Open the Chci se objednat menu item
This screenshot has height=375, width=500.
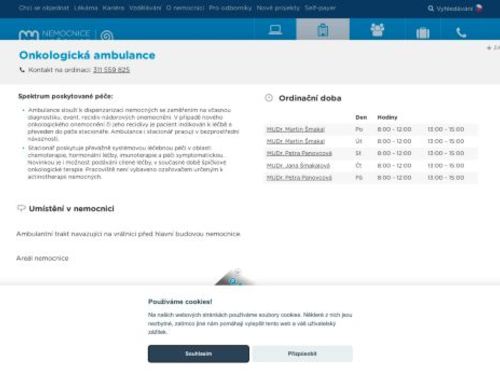tap(44, 8)
